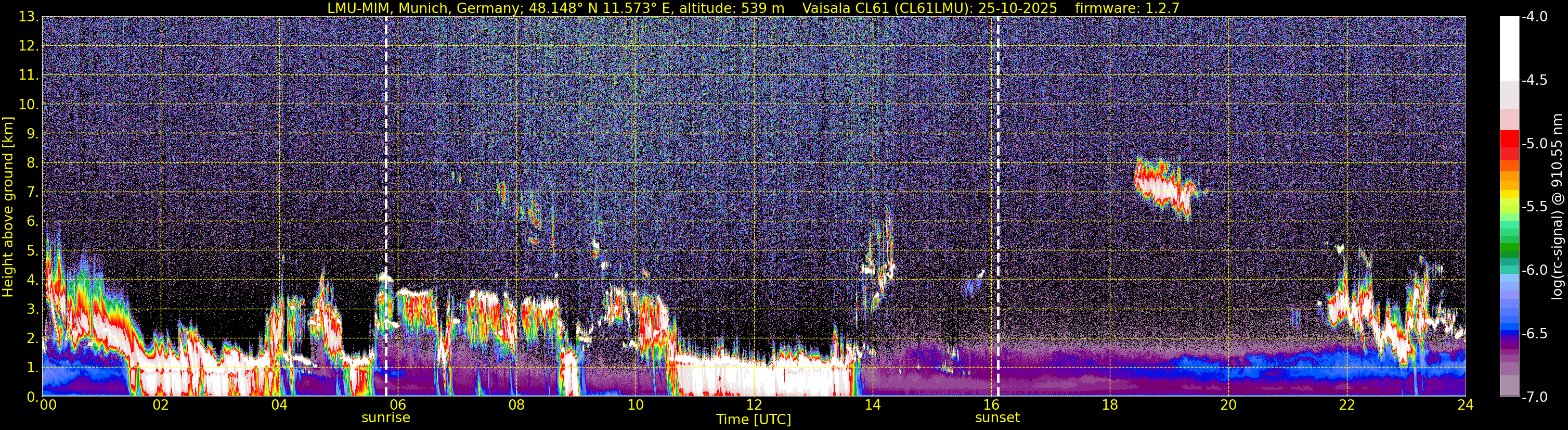This screenshot has height=430, width=1568.
Task: Click the "5." height axis tick label
Action: pyautogui.click(x=32, y=250)
